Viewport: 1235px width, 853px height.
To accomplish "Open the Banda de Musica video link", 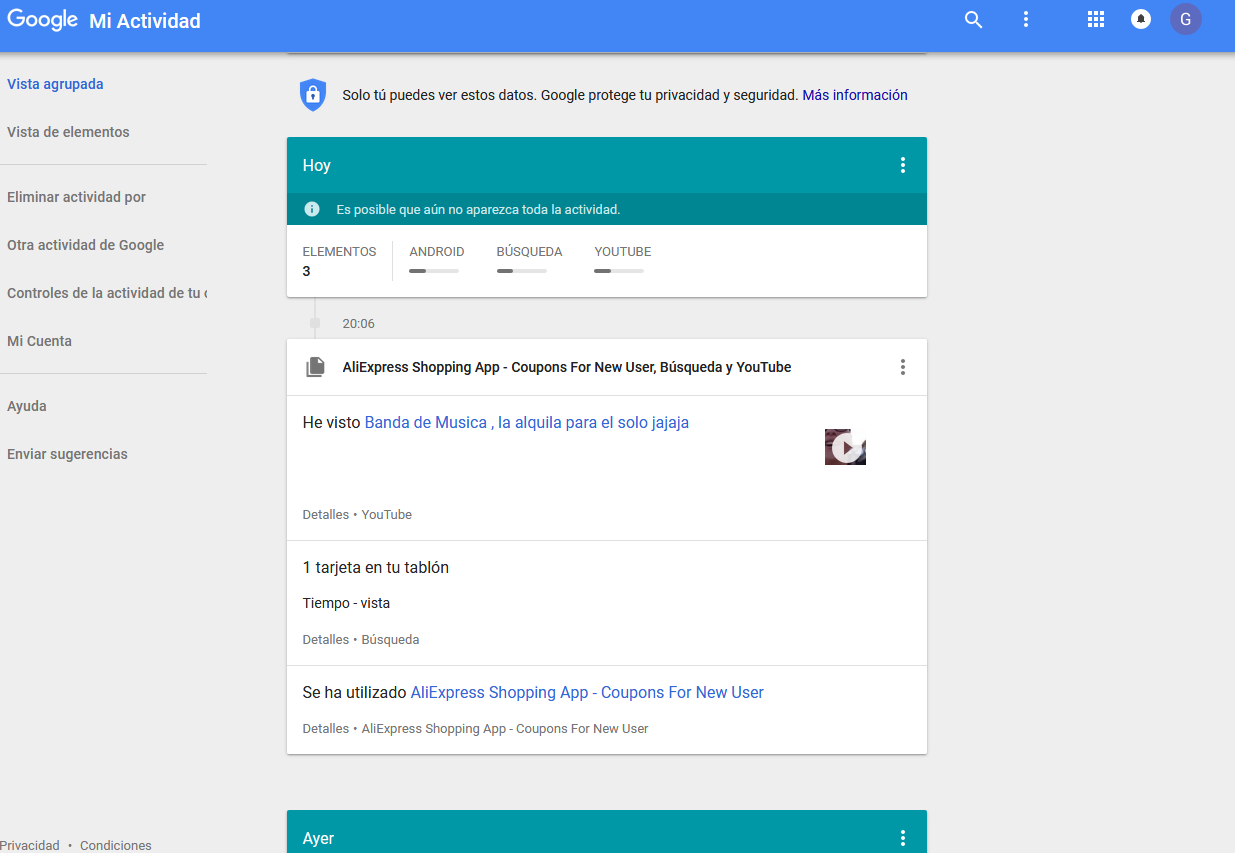I will click(x=526, y=422).
